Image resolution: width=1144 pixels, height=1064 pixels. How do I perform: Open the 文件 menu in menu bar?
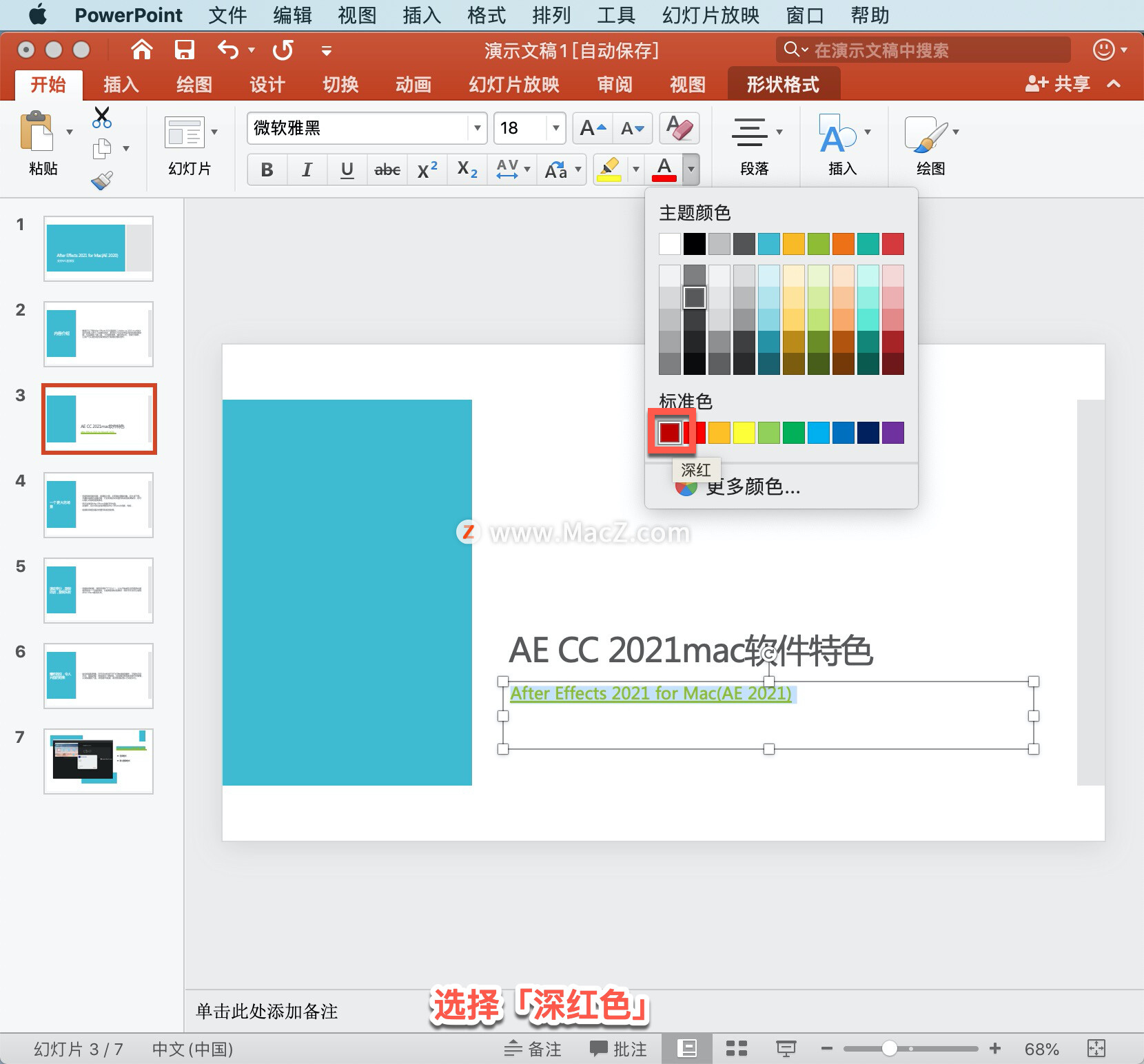point(227,15)
